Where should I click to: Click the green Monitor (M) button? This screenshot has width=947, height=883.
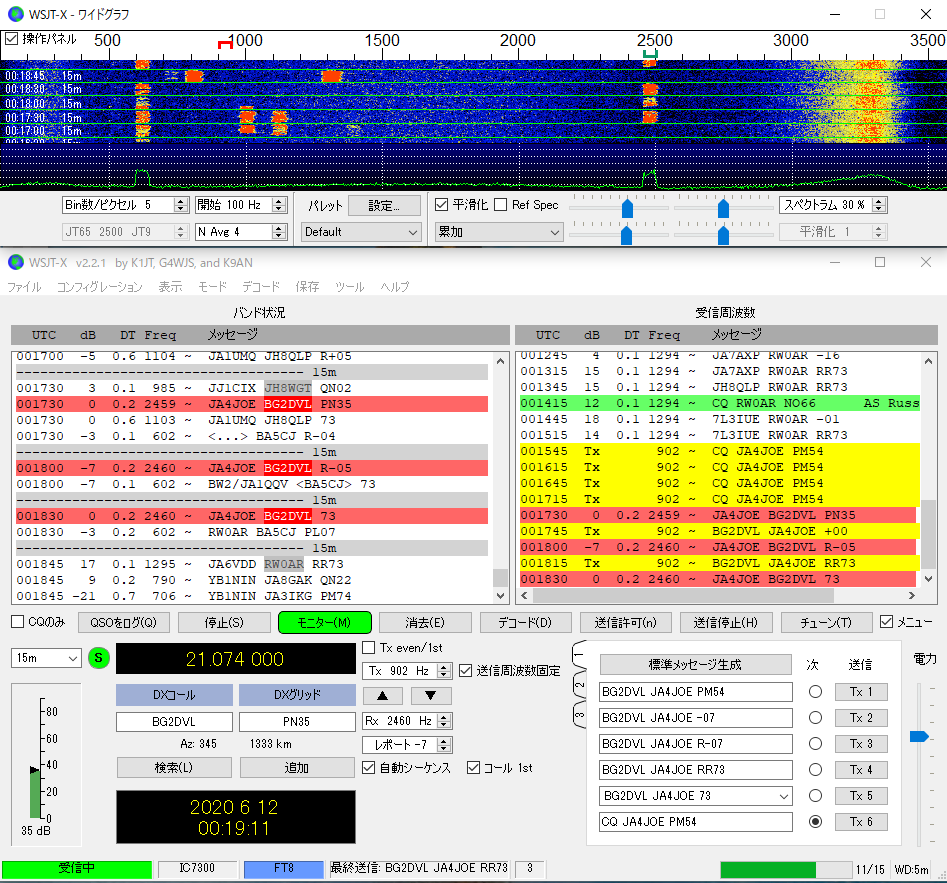point(324,623)
